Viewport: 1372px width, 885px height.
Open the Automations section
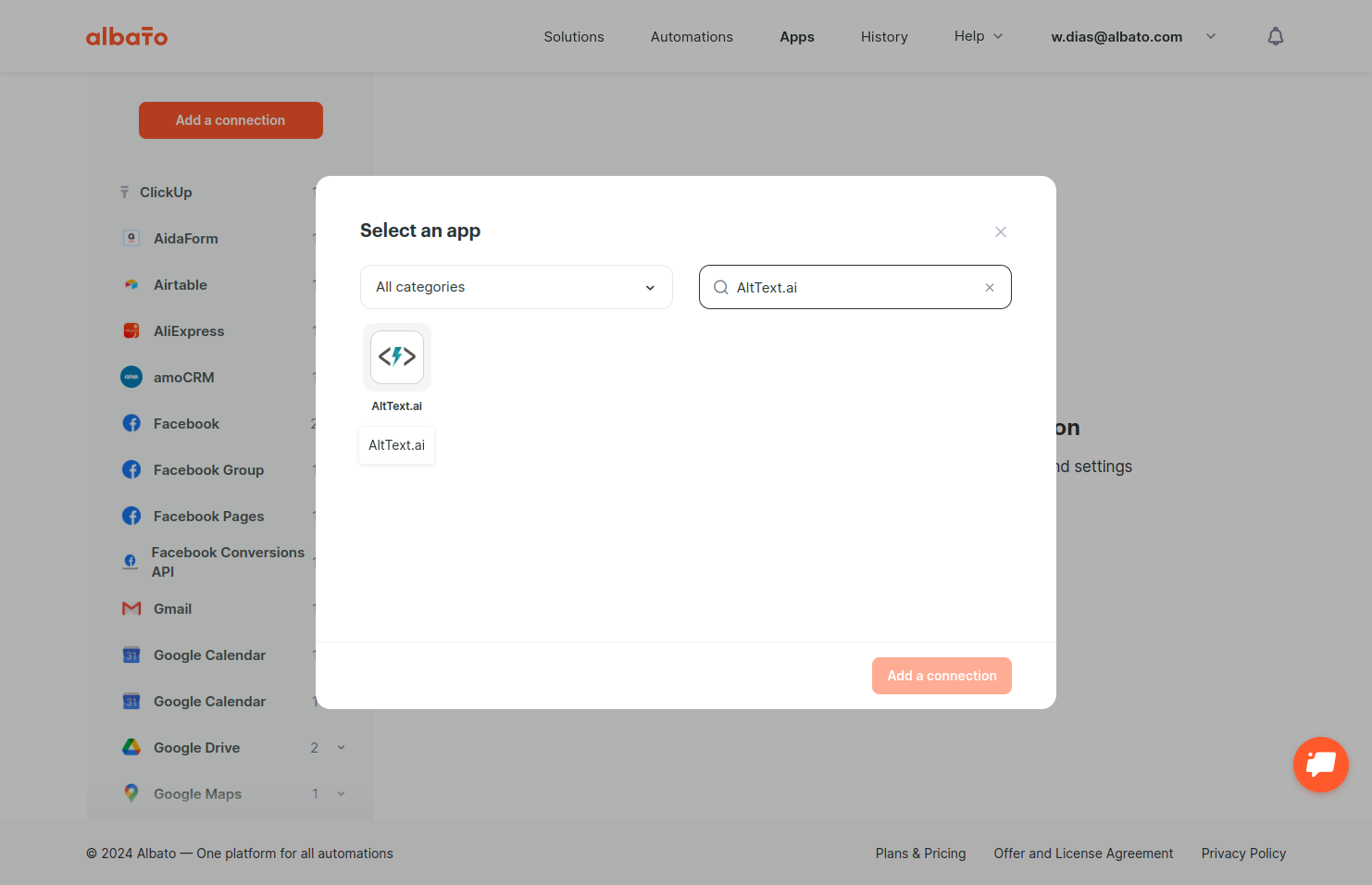[x=692, y=37]
